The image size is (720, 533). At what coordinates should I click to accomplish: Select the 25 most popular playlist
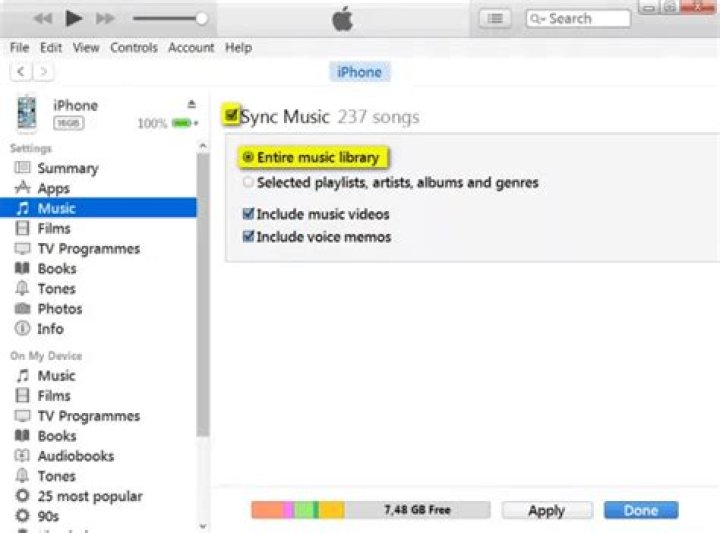click(x=90, y=496)
